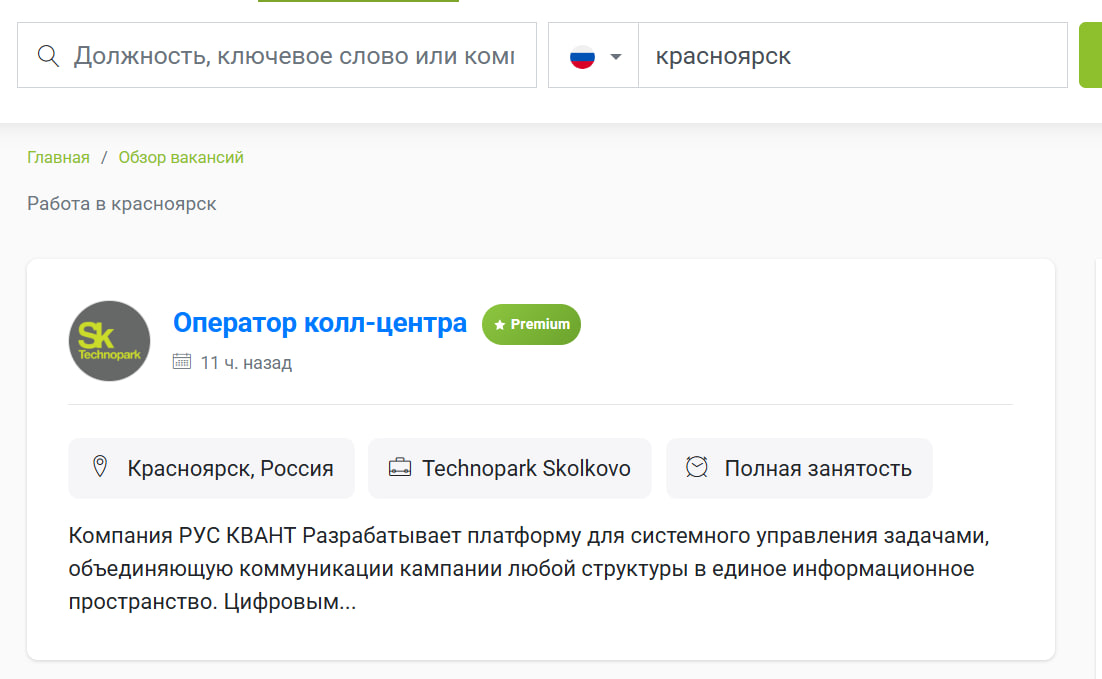Click the magnifier icon in keyword search

coord(48,55)
